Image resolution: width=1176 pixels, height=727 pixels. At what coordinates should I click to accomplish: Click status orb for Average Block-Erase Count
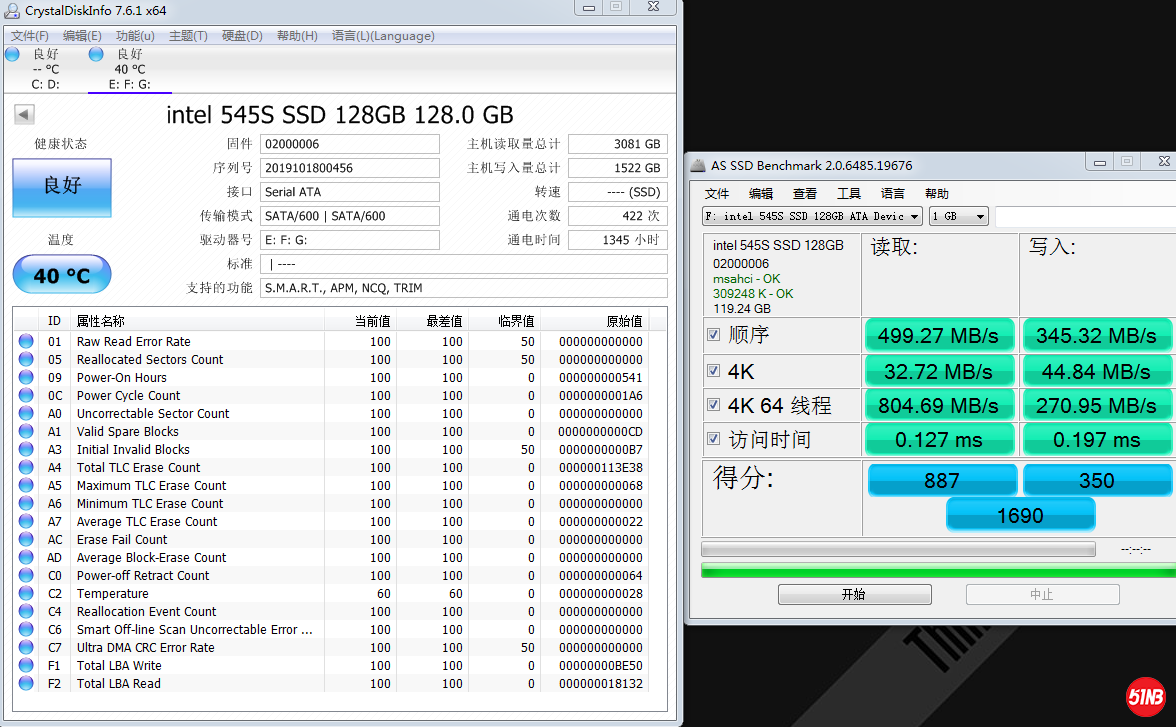pyautogui.click(x=26, y=557)
